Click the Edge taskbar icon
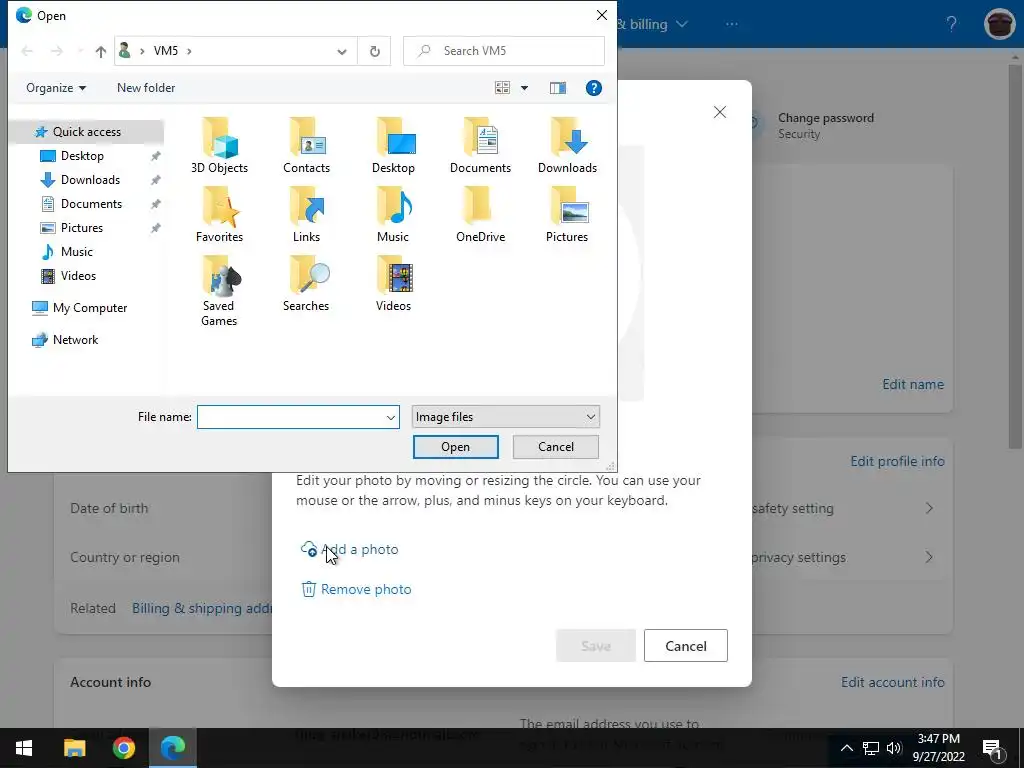 pyautogui.click(x=173, y=748)
